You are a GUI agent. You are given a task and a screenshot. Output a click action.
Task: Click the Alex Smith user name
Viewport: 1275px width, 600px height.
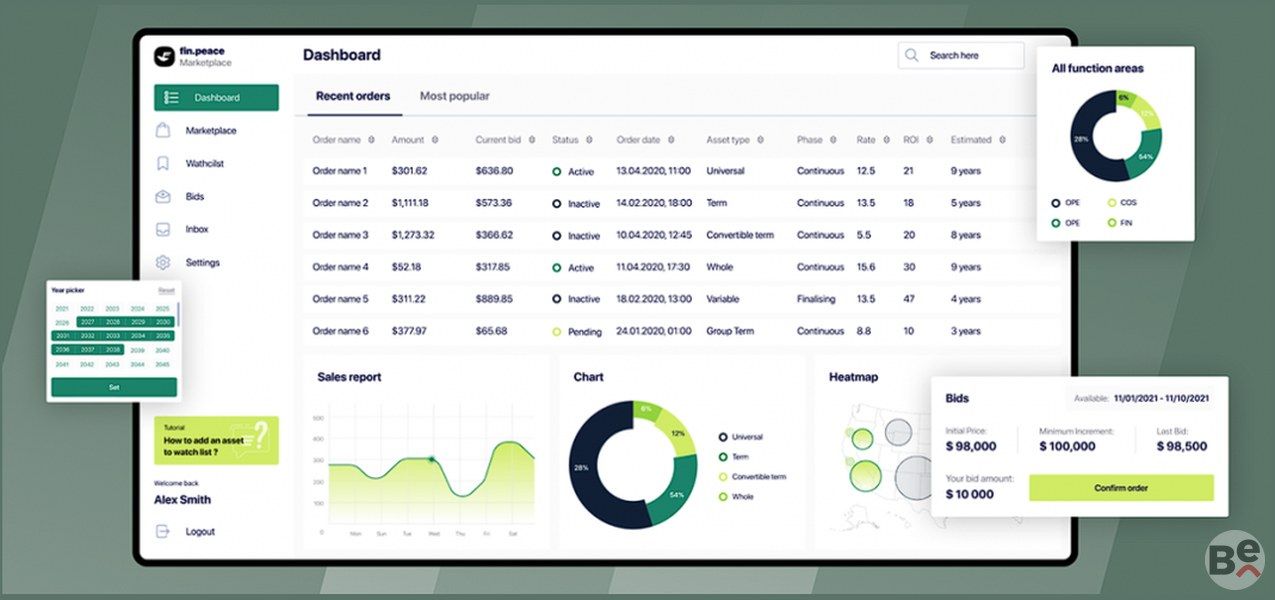click(x=182, y=500)
